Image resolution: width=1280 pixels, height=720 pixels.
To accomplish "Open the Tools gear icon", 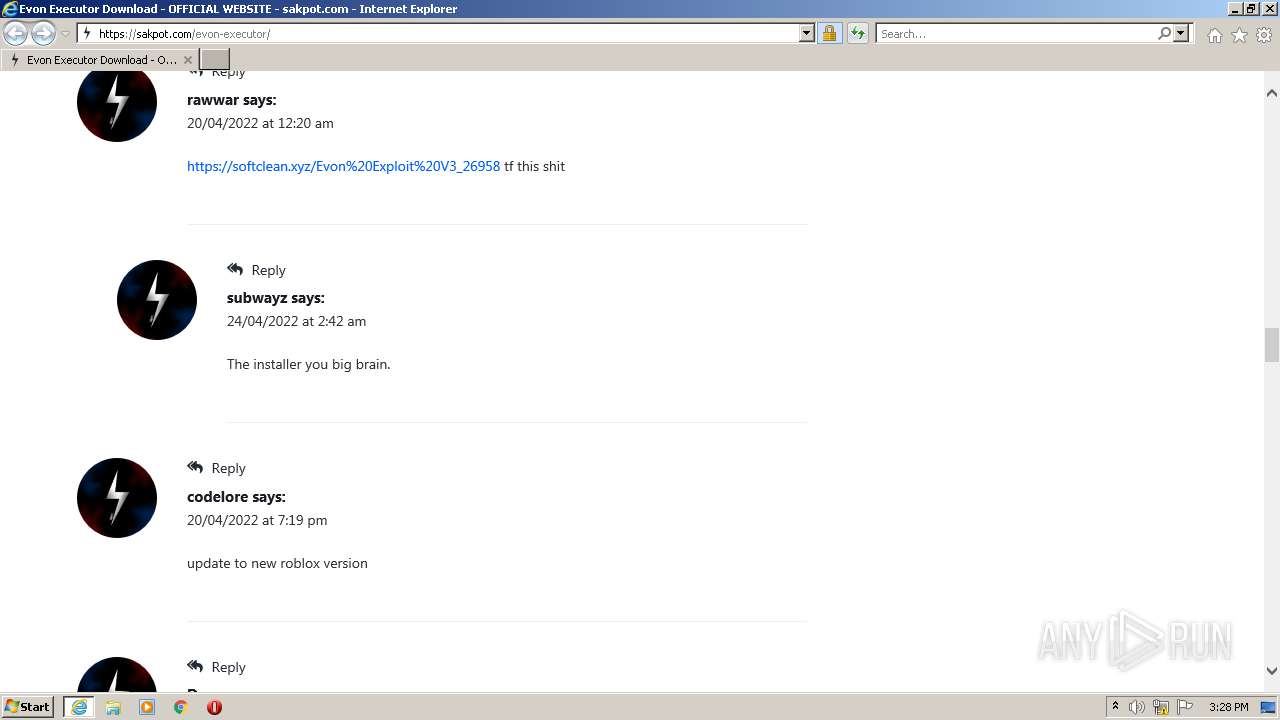I will click(1264, 35).
